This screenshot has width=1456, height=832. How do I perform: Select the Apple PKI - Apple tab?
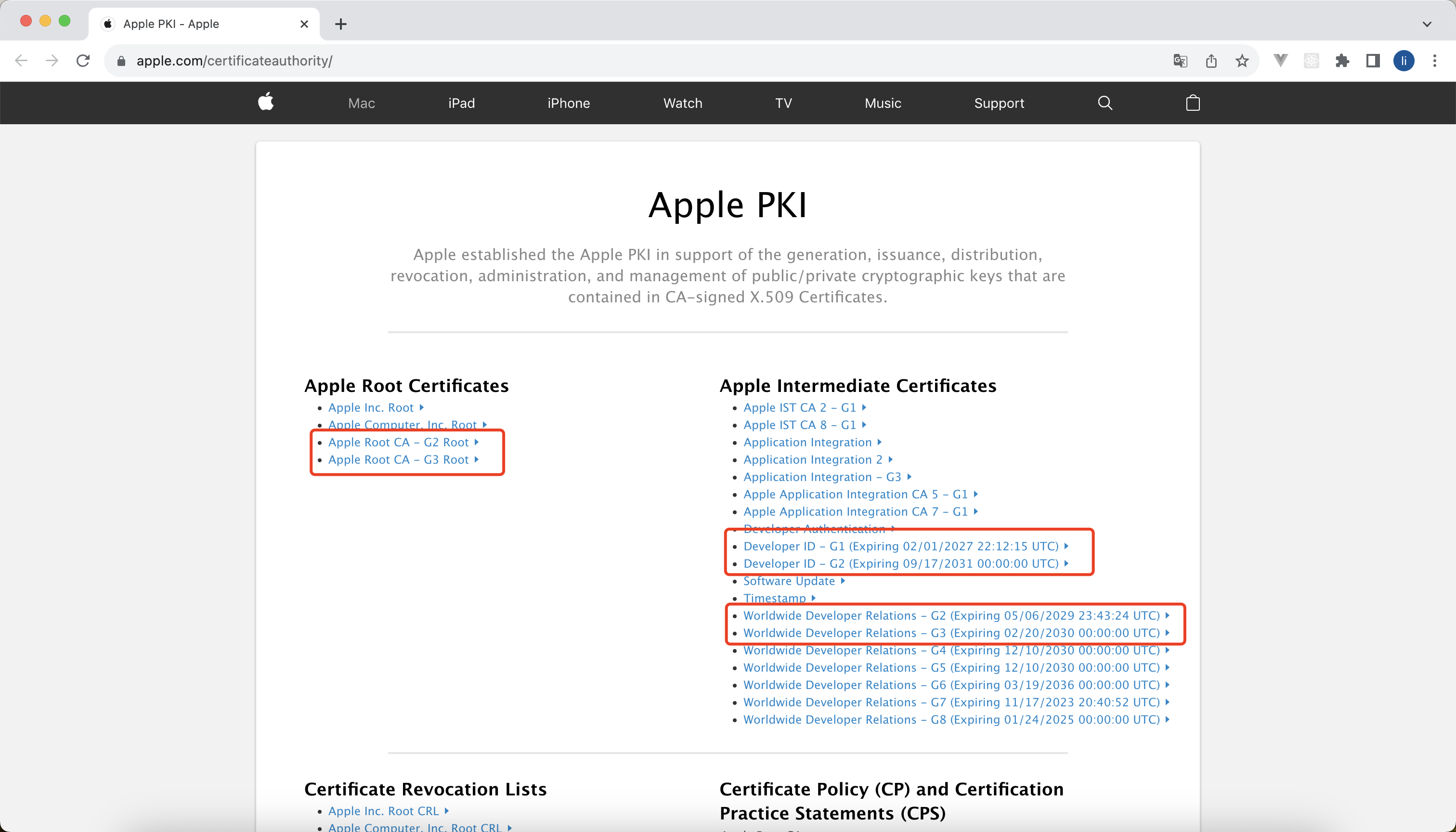(204, 24)
